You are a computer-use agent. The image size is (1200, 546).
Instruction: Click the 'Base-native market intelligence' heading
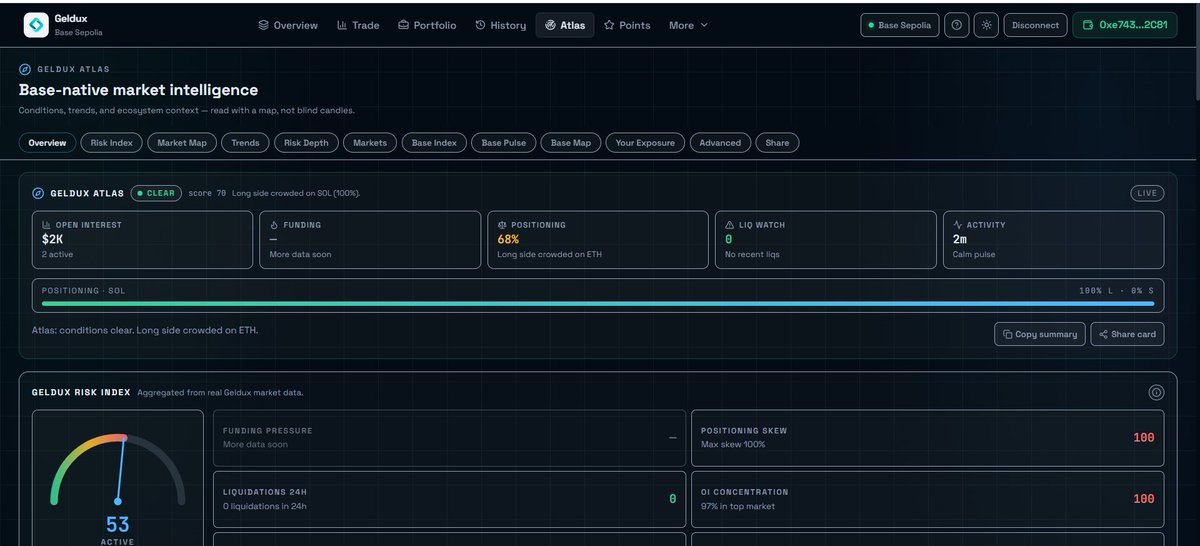[138, 90]
